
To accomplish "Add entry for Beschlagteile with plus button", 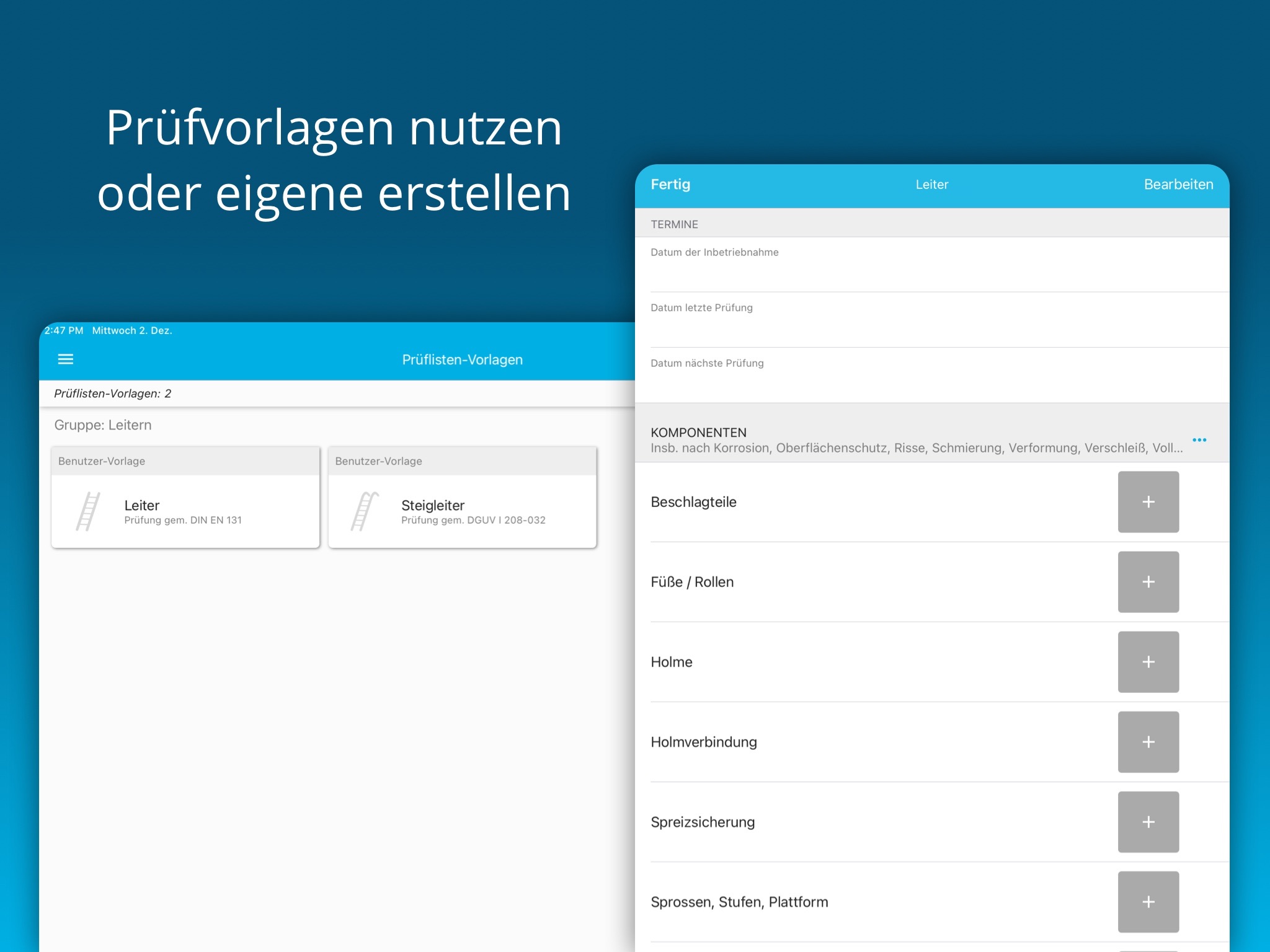I will pyautogui.click(x=1148, y=502).
